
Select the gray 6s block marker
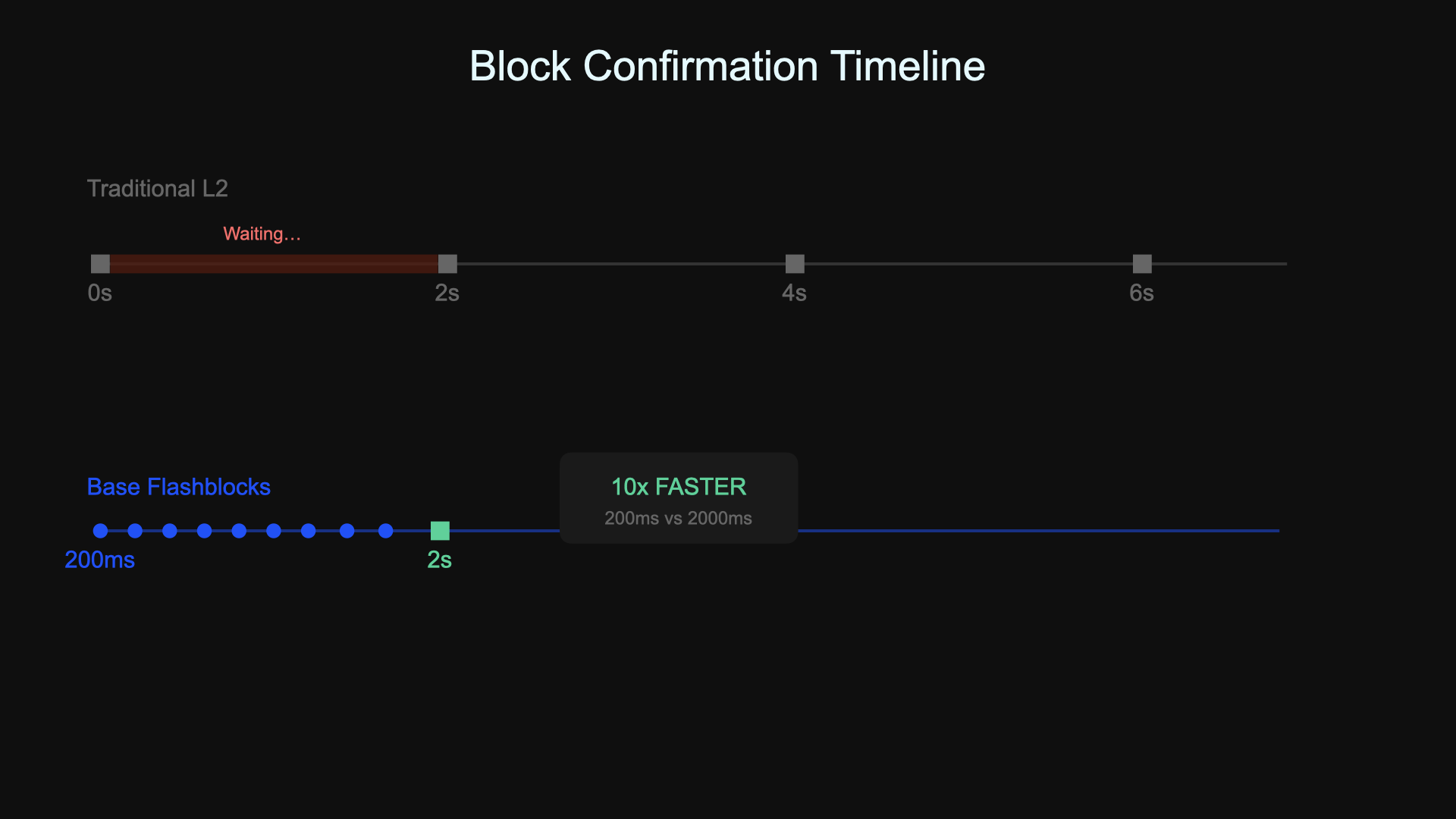(x=1142, y=264)
